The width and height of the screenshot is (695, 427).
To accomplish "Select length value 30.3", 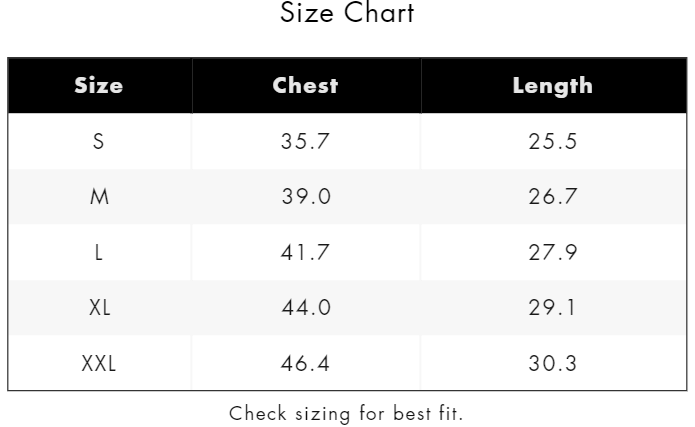I will (553, 363).
